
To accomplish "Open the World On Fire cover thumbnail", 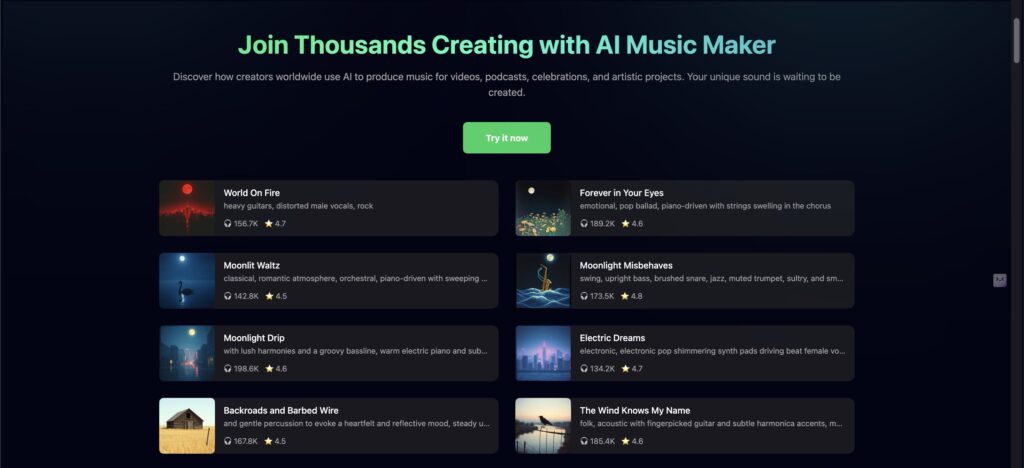I will 187,208.
